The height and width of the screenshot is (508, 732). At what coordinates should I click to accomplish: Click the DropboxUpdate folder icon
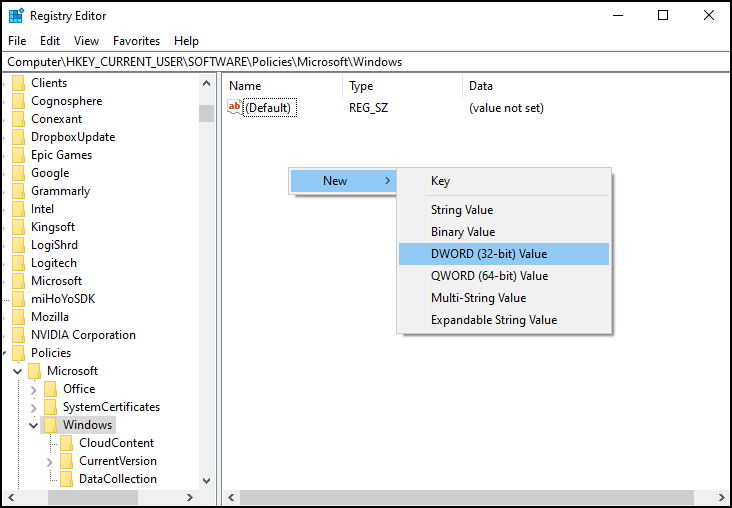[18, 137]
